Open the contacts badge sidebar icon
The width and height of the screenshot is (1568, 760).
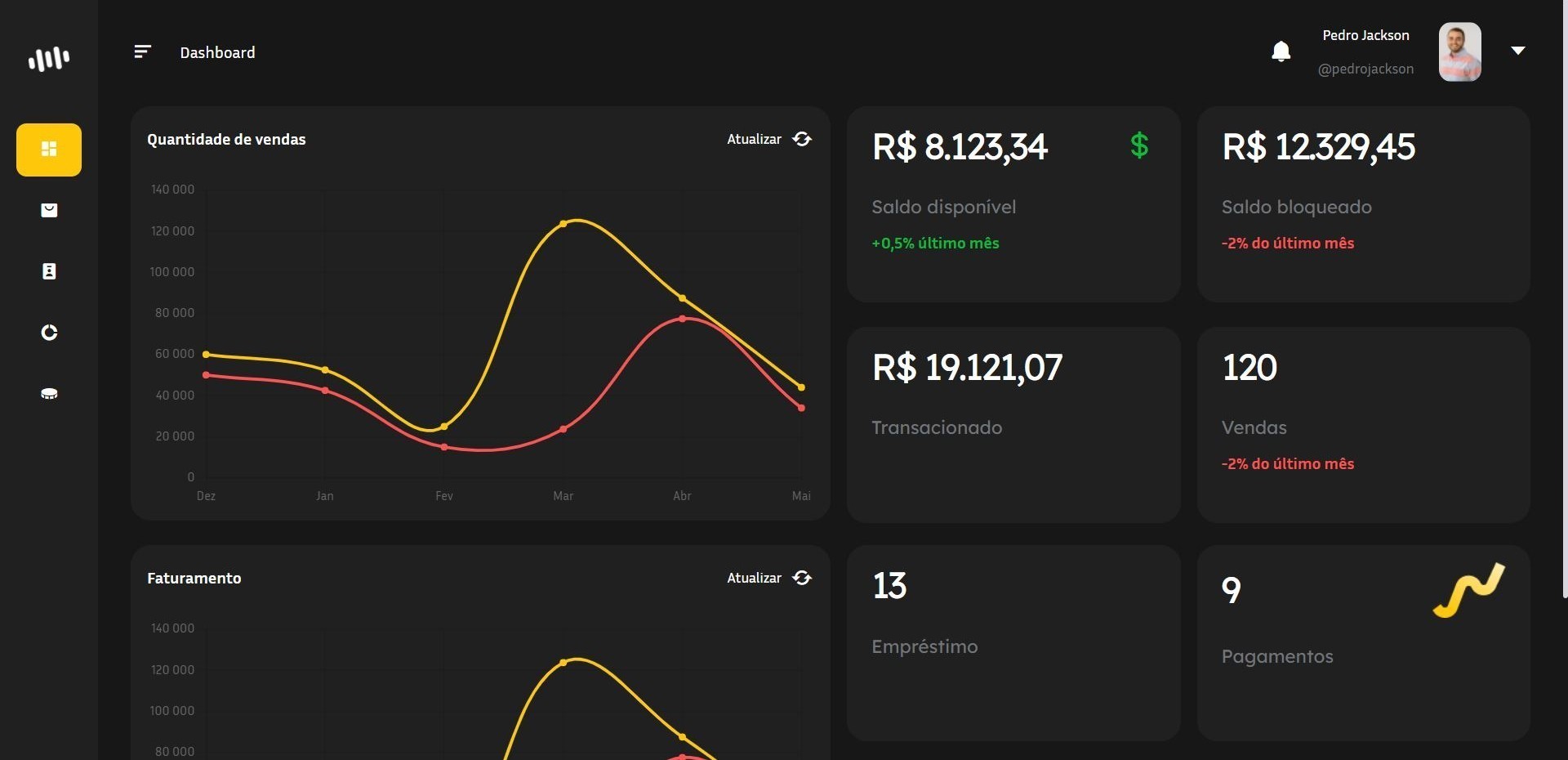pos(49,271)
